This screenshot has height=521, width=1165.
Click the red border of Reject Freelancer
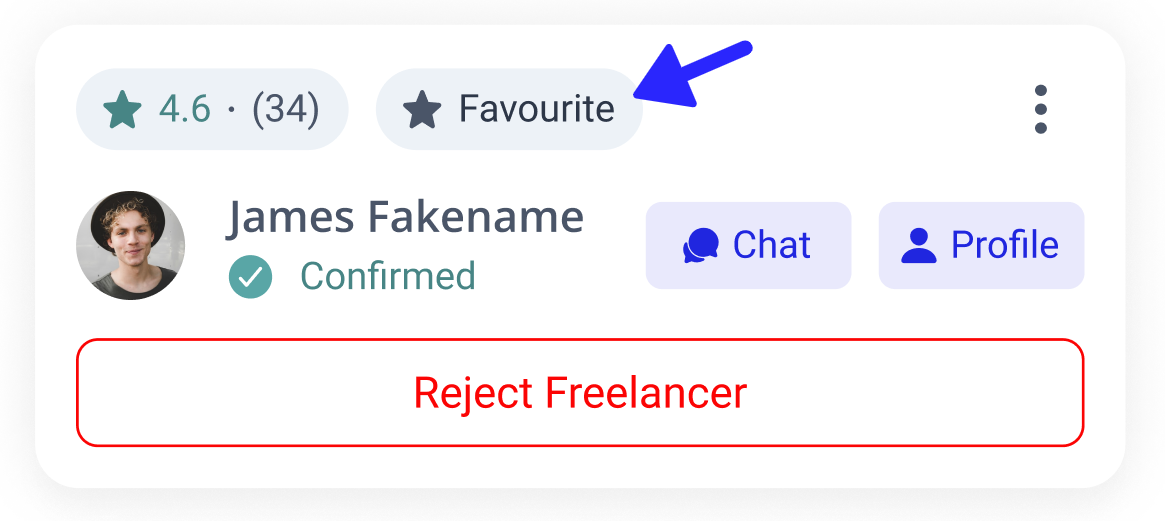click(x=580, y=341)
